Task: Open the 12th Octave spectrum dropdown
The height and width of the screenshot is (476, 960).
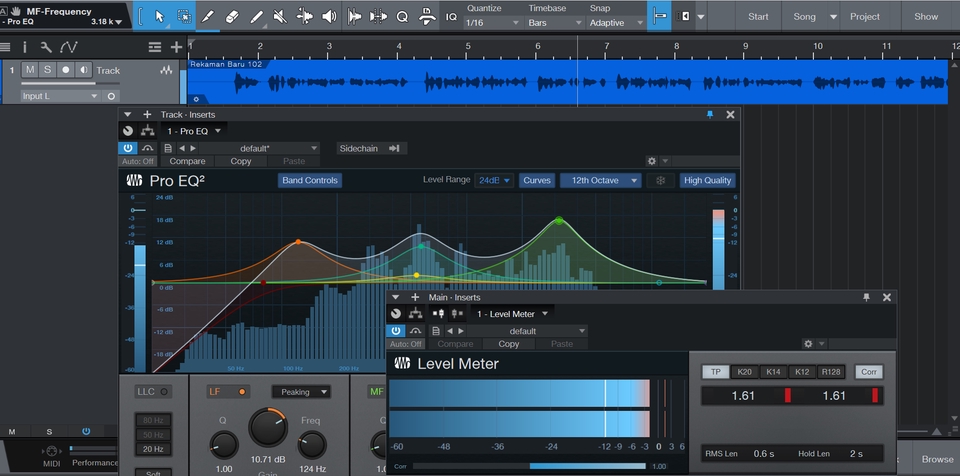Action: [x=600, y=180]
